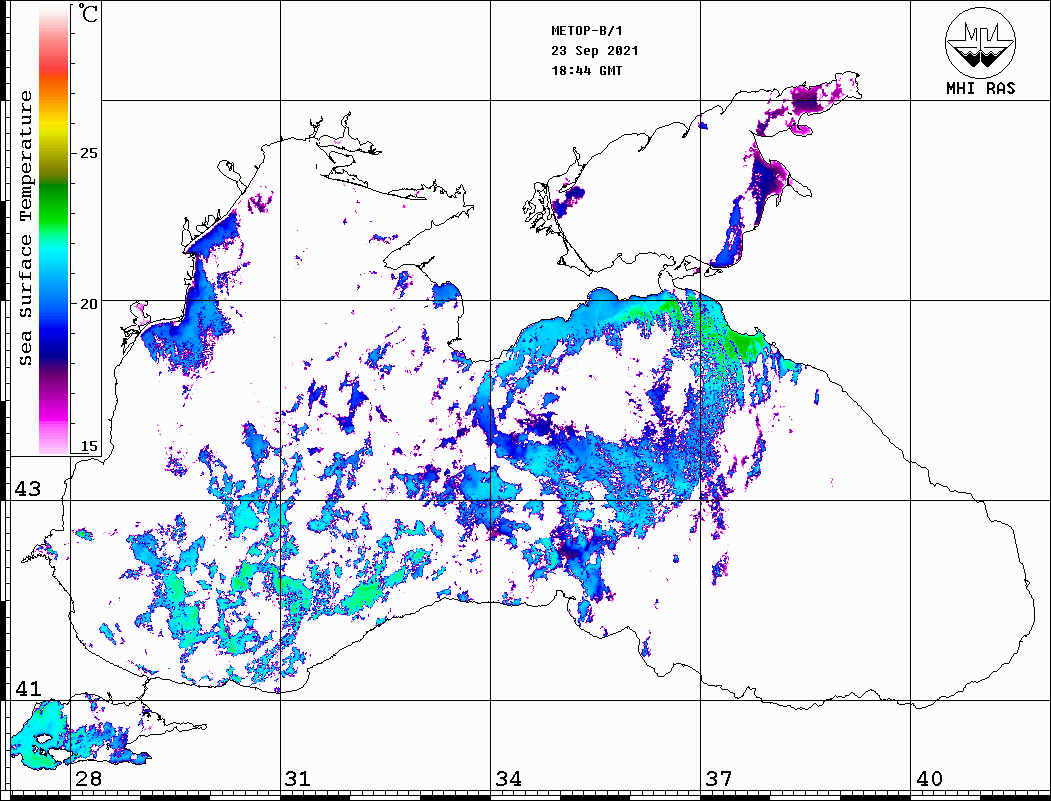This screenshot has height=801, width=1051.
Task: Click the longitude label 40
Action: point(929,778)
